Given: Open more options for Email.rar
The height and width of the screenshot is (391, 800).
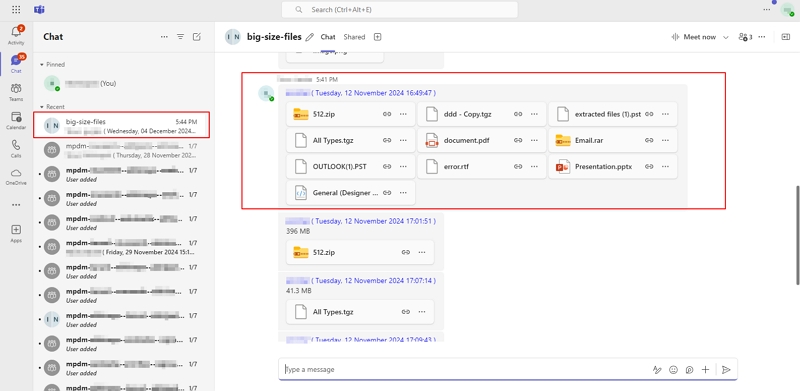Looking at the screenshot, I should pyautogui.click(x=665, y=140).
